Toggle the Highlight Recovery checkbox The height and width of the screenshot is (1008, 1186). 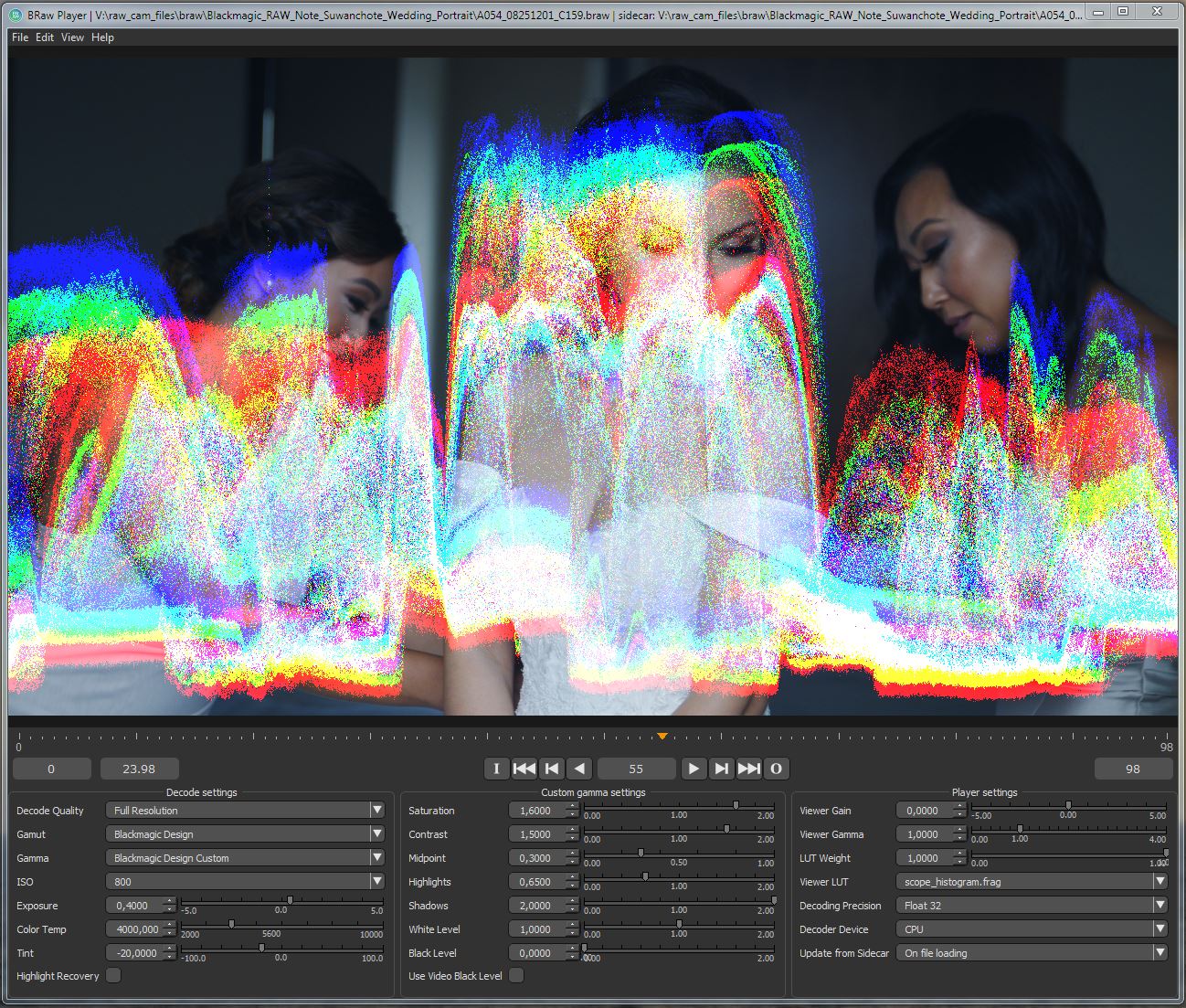[x=113, y=975]
